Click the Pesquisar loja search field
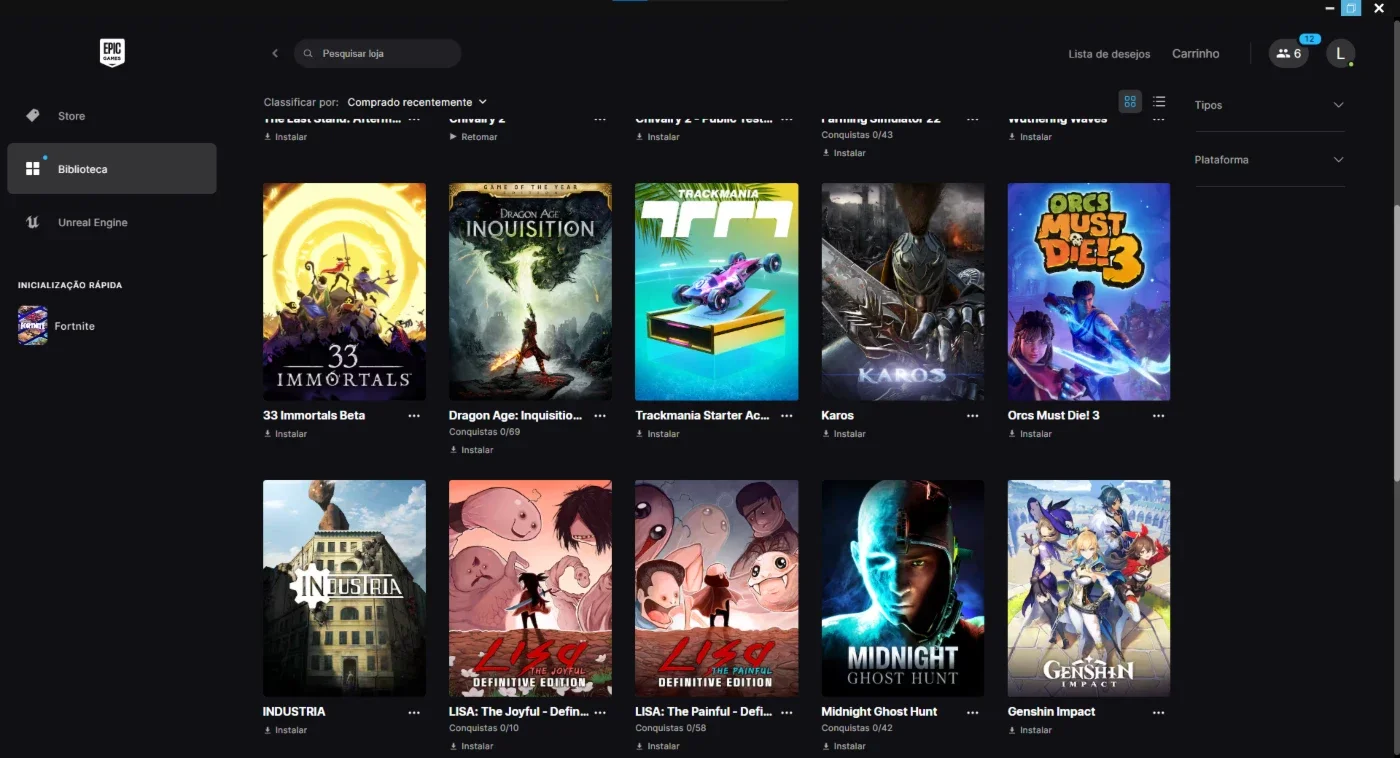The width and height of the screenshot is (1400, 758). (377, 53)
